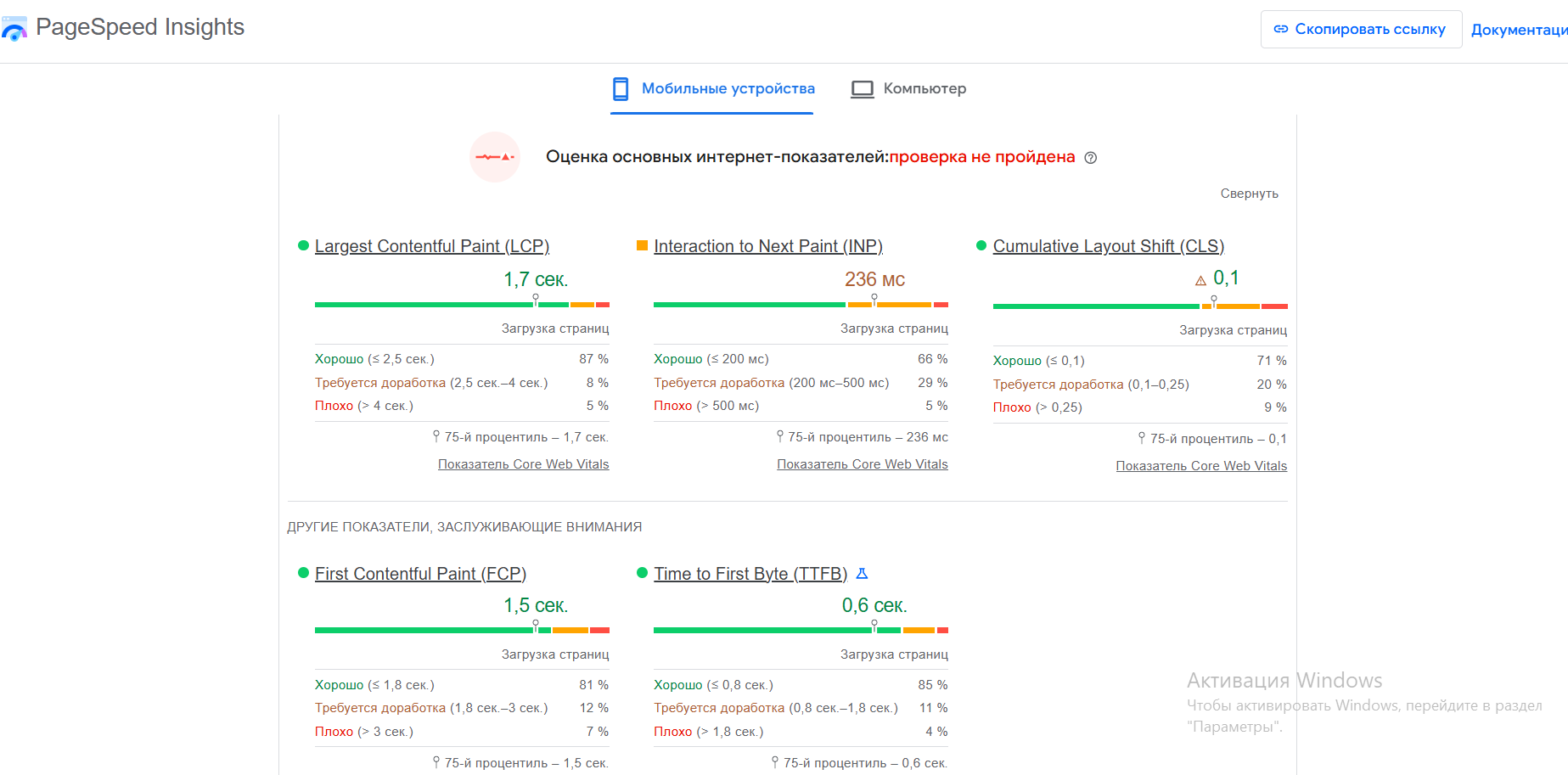Screen dimensions: 1568x775
Task: Click the CLS distribution bar
Action: [x=1140, y=306]
